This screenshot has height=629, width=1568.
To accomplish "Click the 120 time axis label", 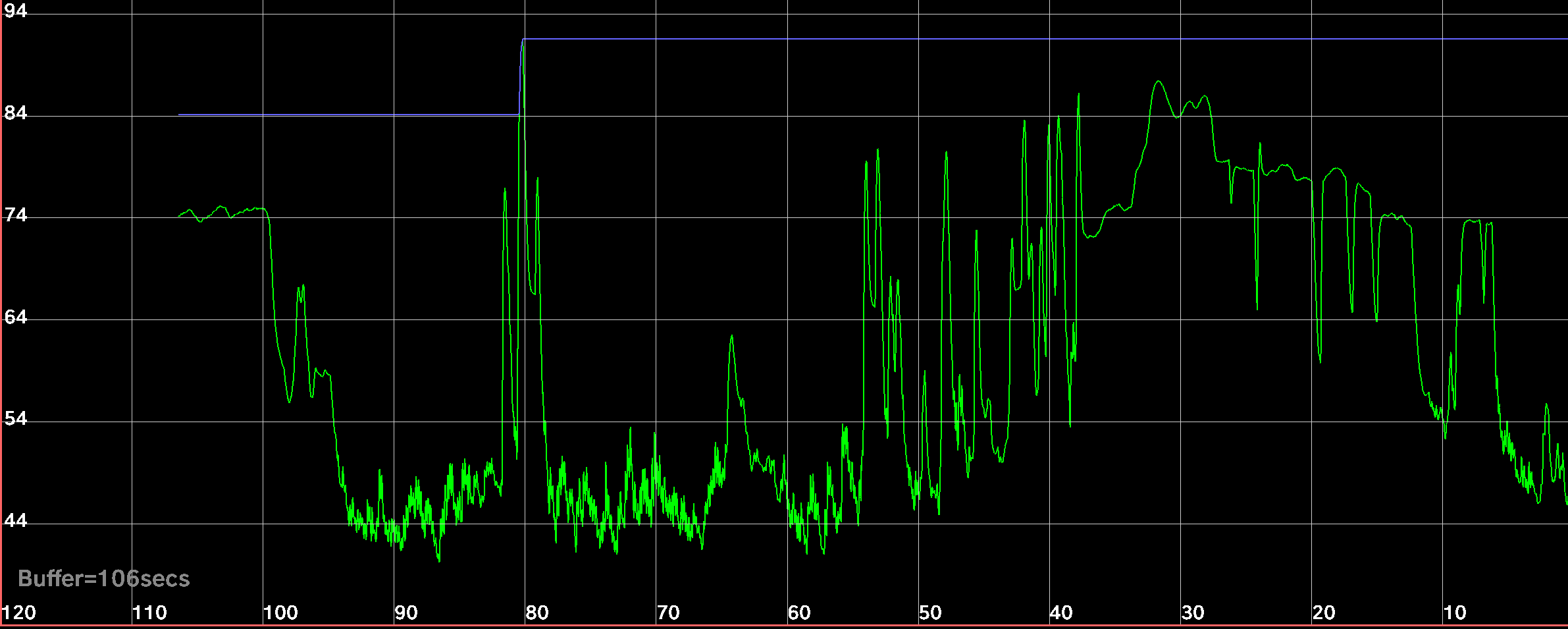I will [19, 613].
